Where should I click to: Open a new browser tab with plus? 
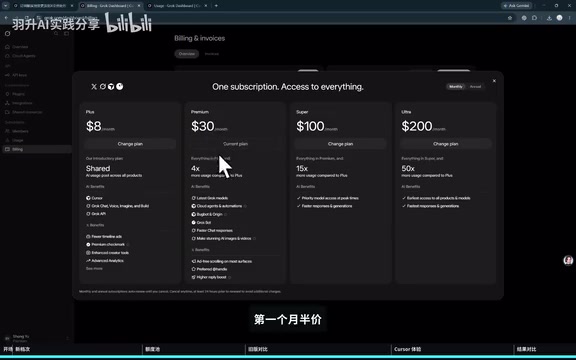[x=216, y=6]
